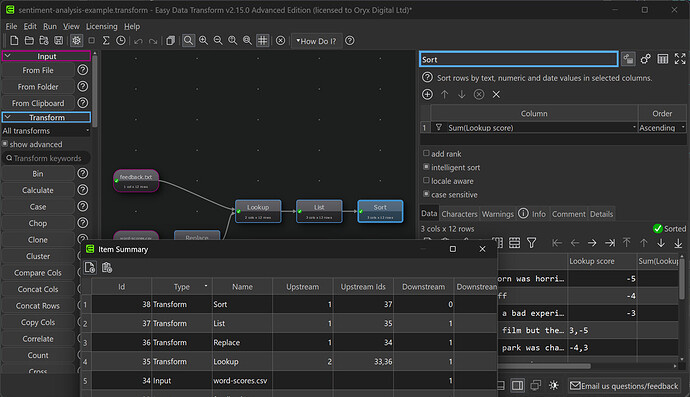This screenshot has width=690, height=397.
Task: Toggle the case sensitive checkbox
Action: (426, 195)
